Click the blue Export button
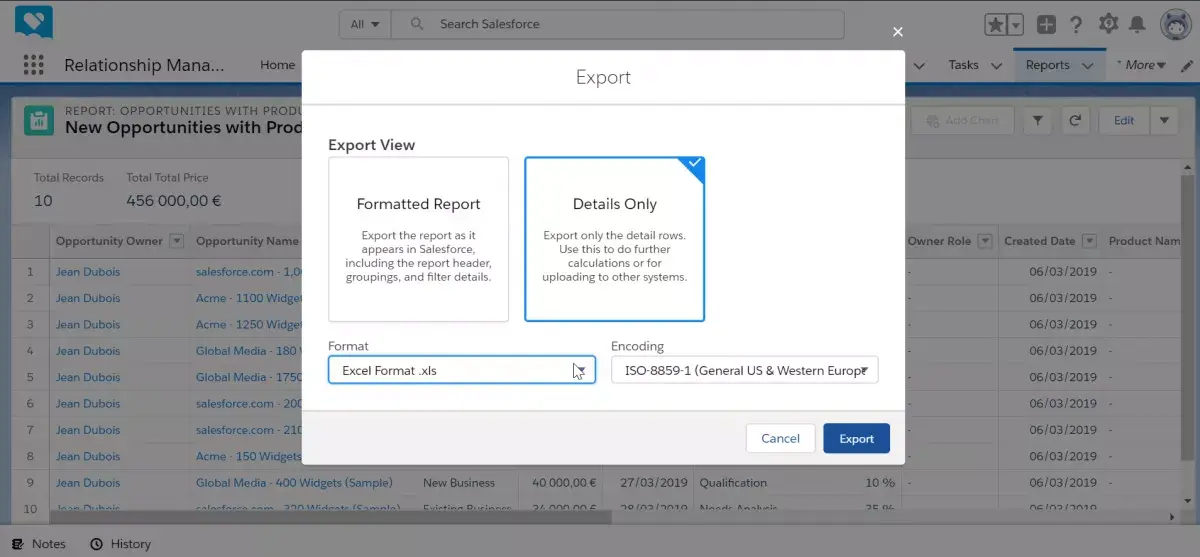Image resolution: width=1200 pixels, height=557 pixels. coord(856,438)
